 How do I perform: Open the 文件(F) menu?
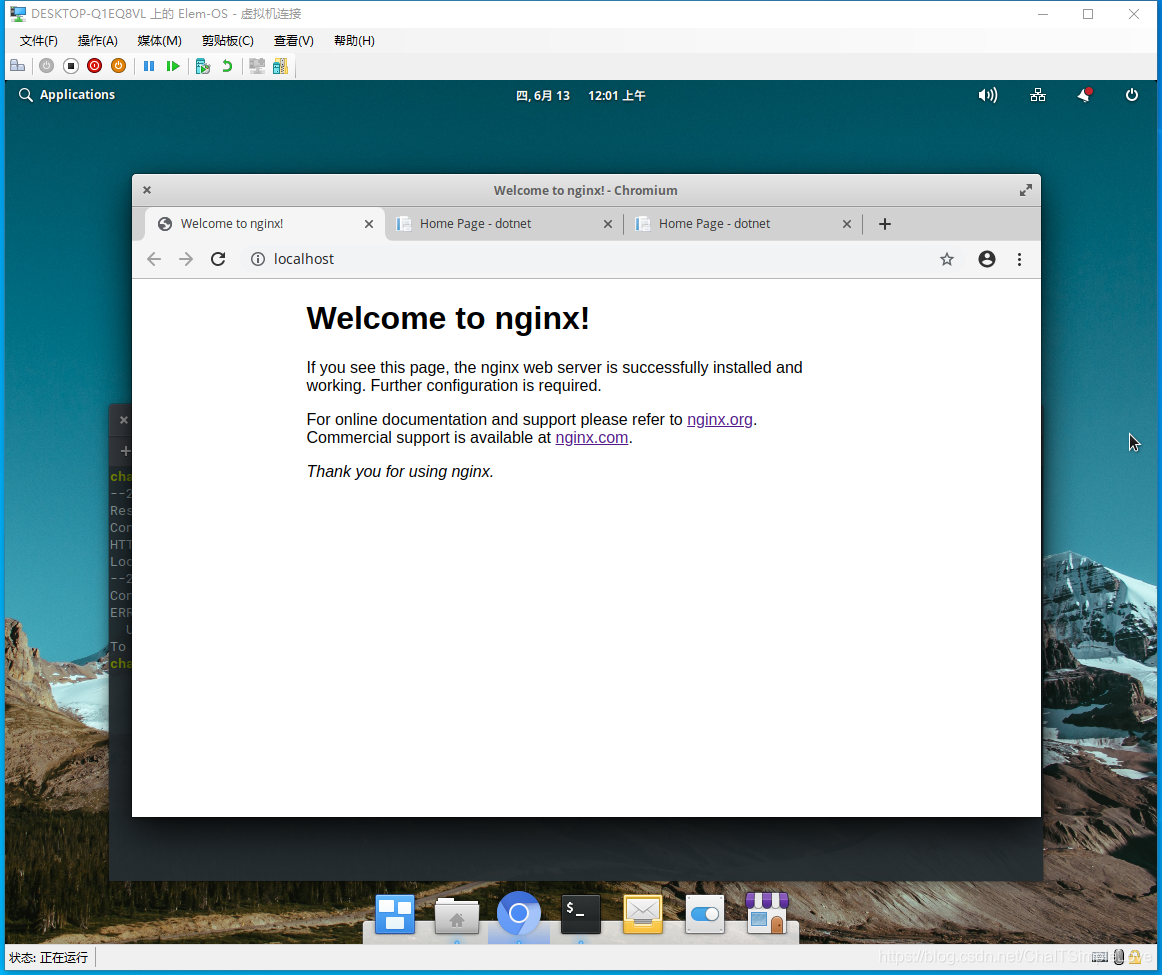pyautogui.click(x=39, y=41)
